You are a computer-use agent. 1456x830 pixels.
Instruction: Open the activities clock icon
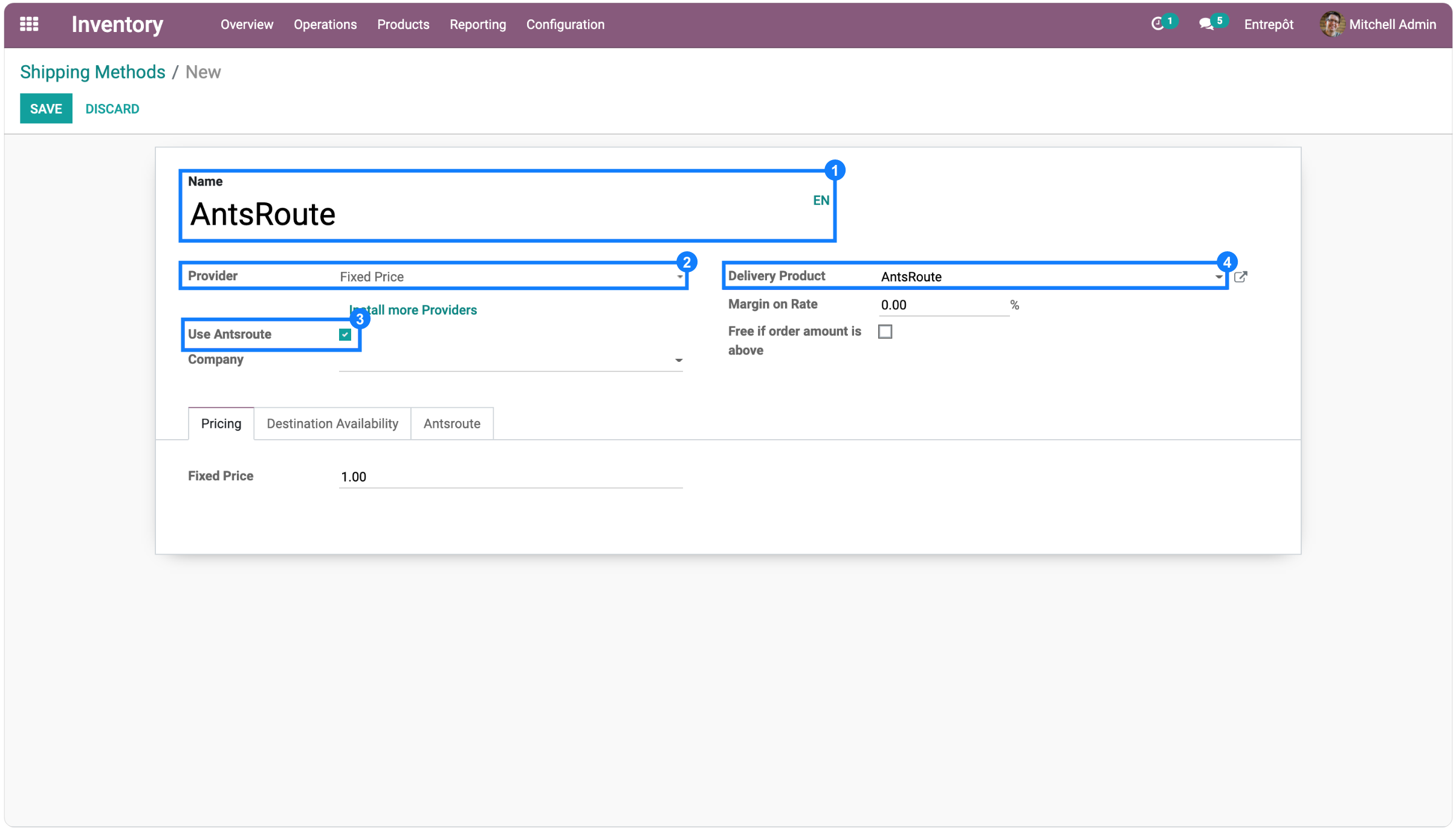(1157, 24)
